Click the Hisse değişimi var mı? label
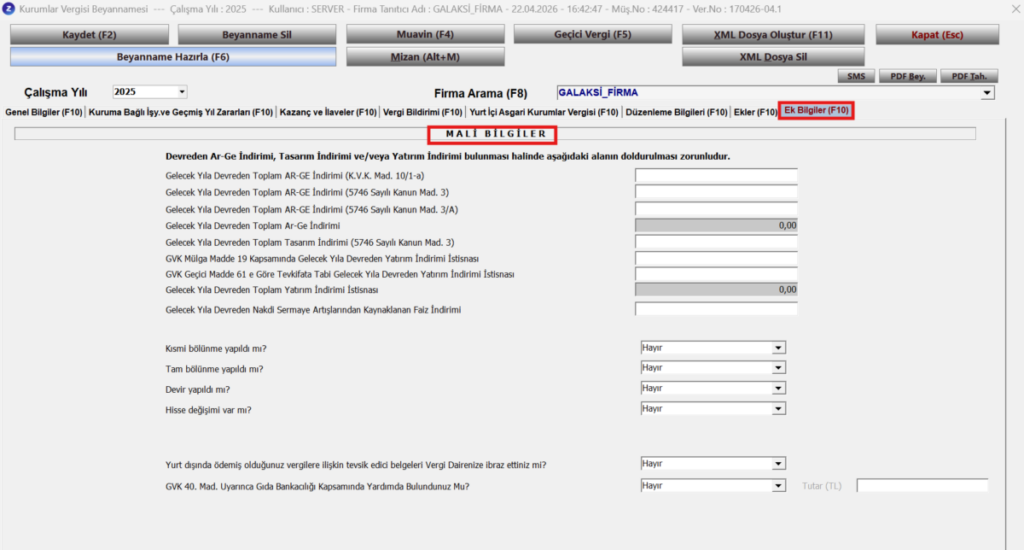The image size is (1024, 550). click(208, 410)
